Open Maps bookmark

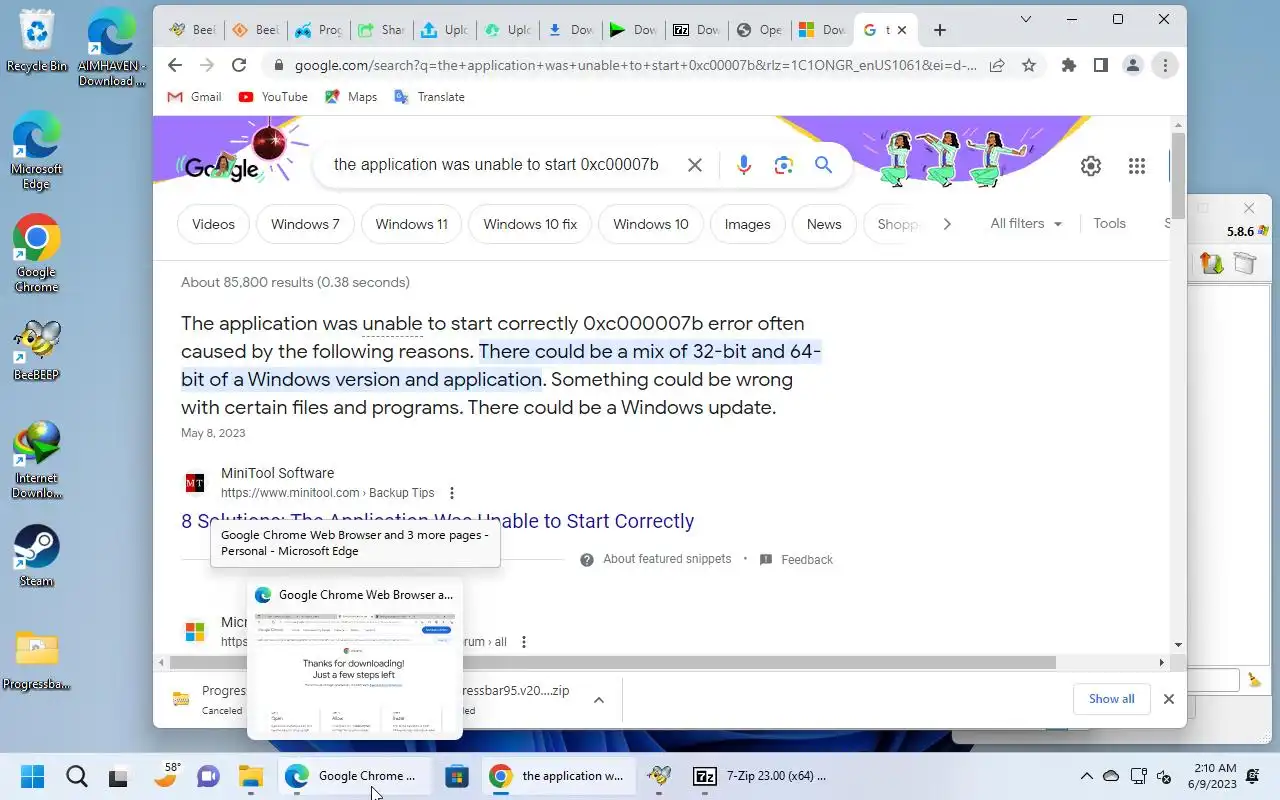click(x=351, y=97)
